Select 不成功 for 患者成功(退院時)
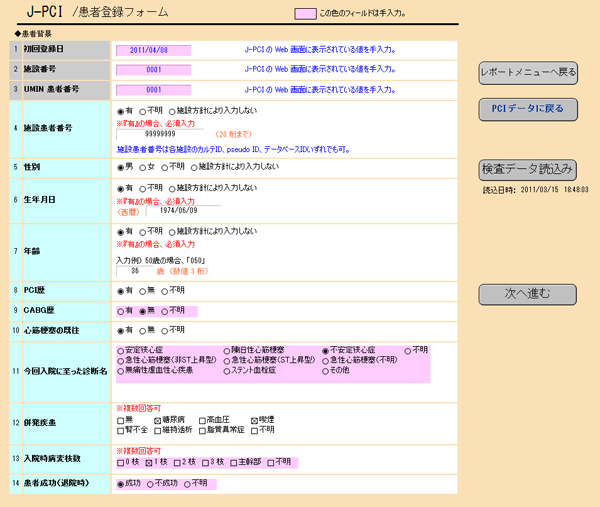Image resolution: width=600 pixels, height=507 pixels. click(x=150, y=485)
